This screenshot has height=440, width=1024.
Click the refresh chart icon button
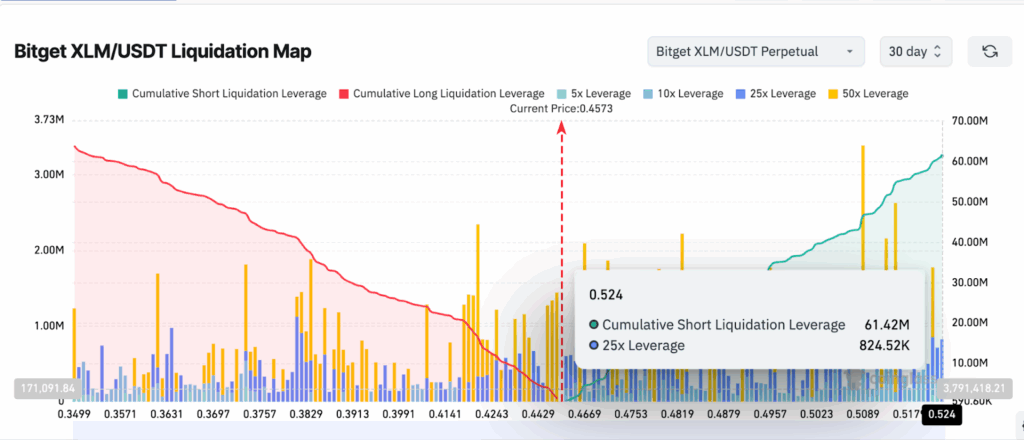(x=990, y=51)
